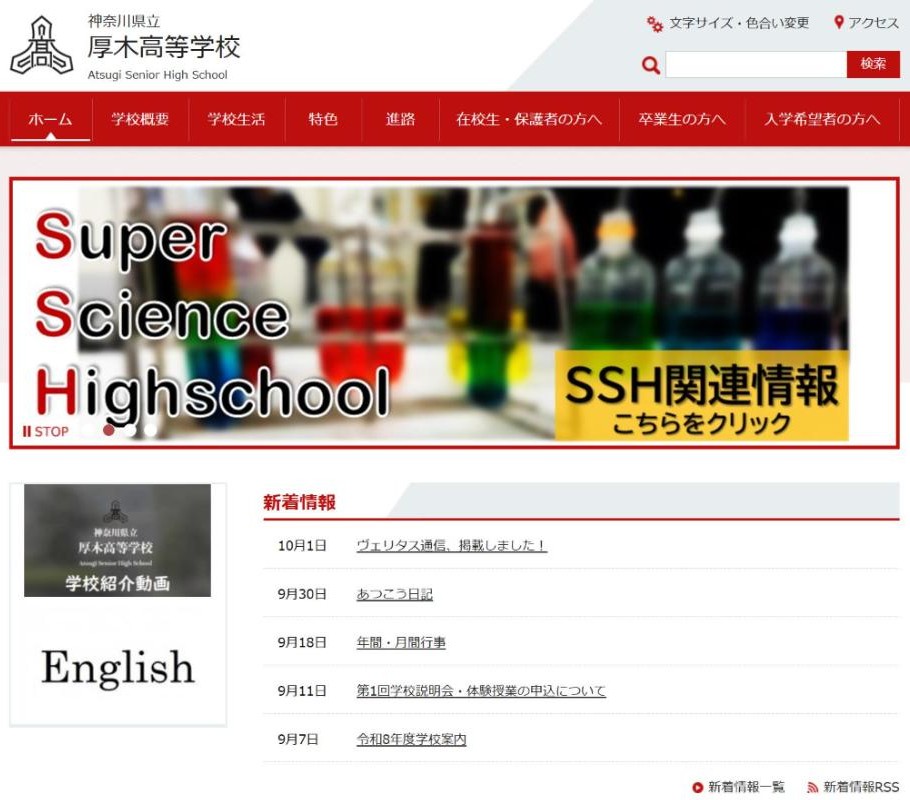Click the 9月18日 news date

(302, 643)
